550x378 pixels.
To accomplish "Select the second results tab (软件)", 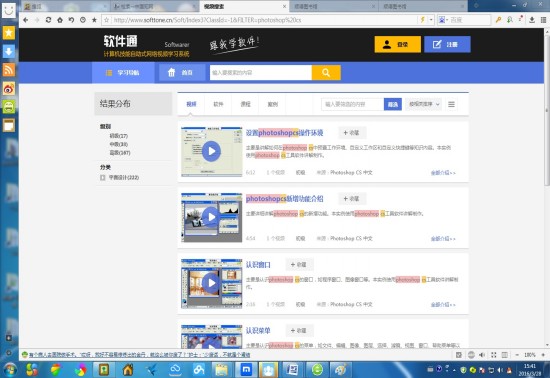I will coord(218,104).
